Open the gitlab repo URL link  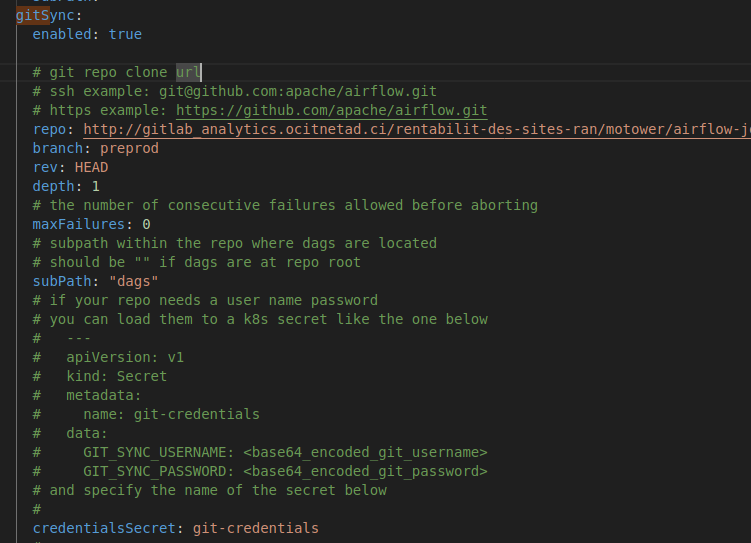point(417,129)
